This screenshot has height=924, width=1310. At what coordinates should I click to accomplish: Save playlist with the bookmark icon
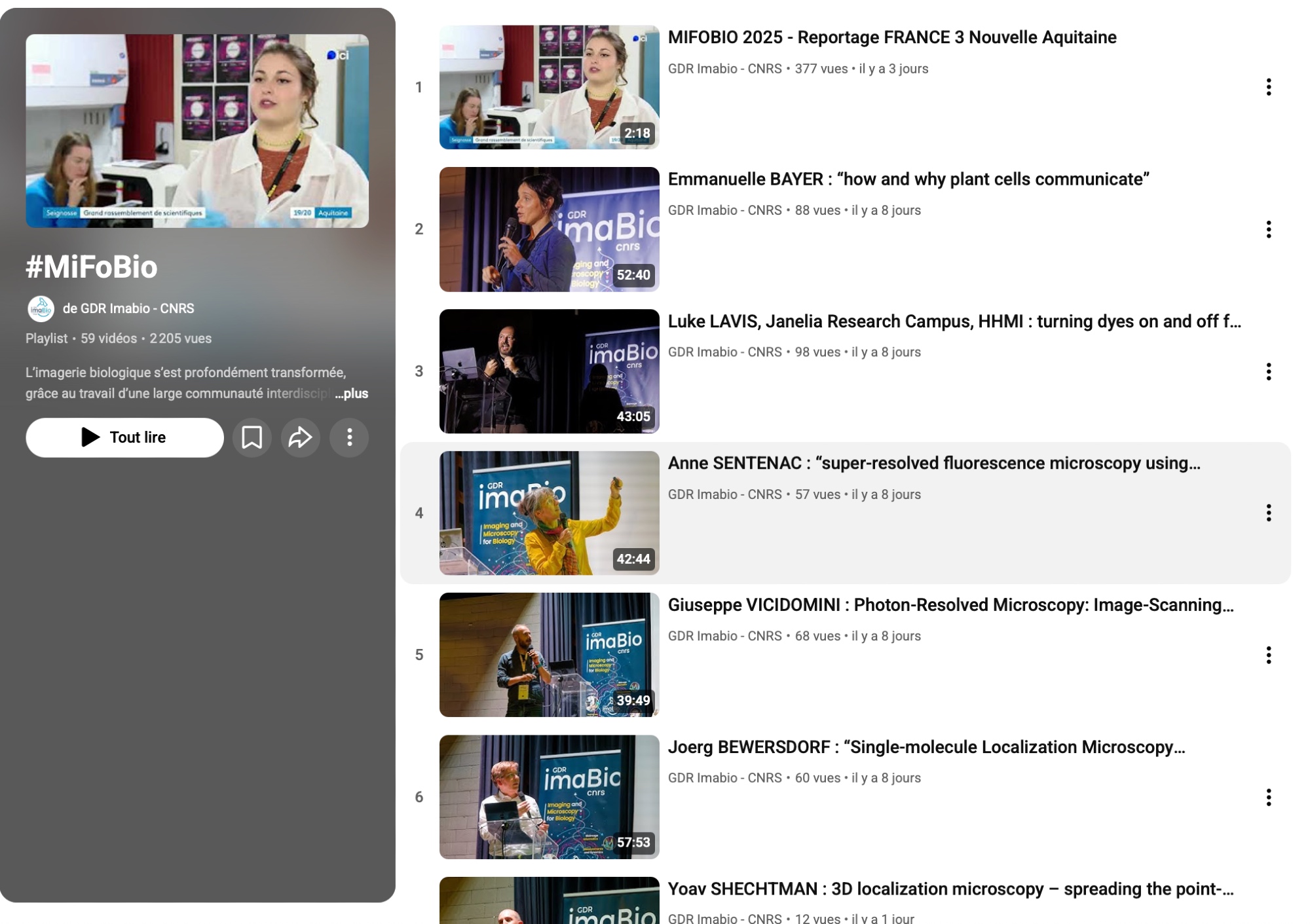tap(252, 437)
